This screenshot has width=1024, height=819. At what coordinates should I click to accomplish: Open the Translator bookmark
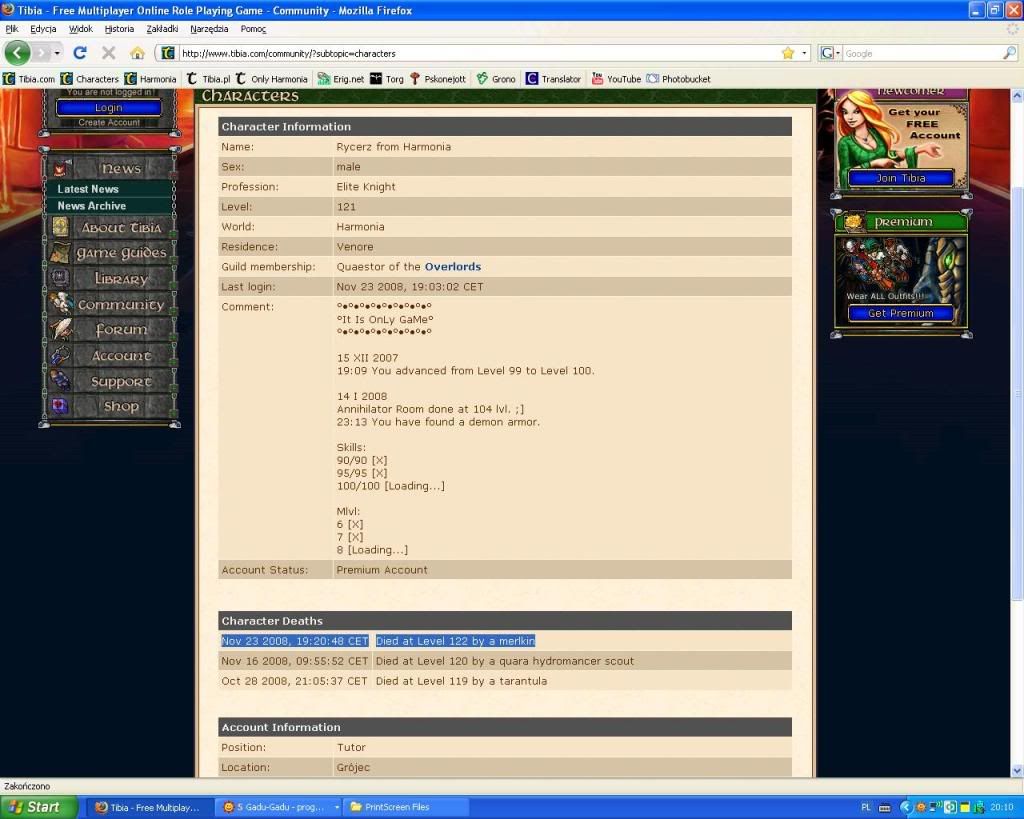(x=553, y=79)
